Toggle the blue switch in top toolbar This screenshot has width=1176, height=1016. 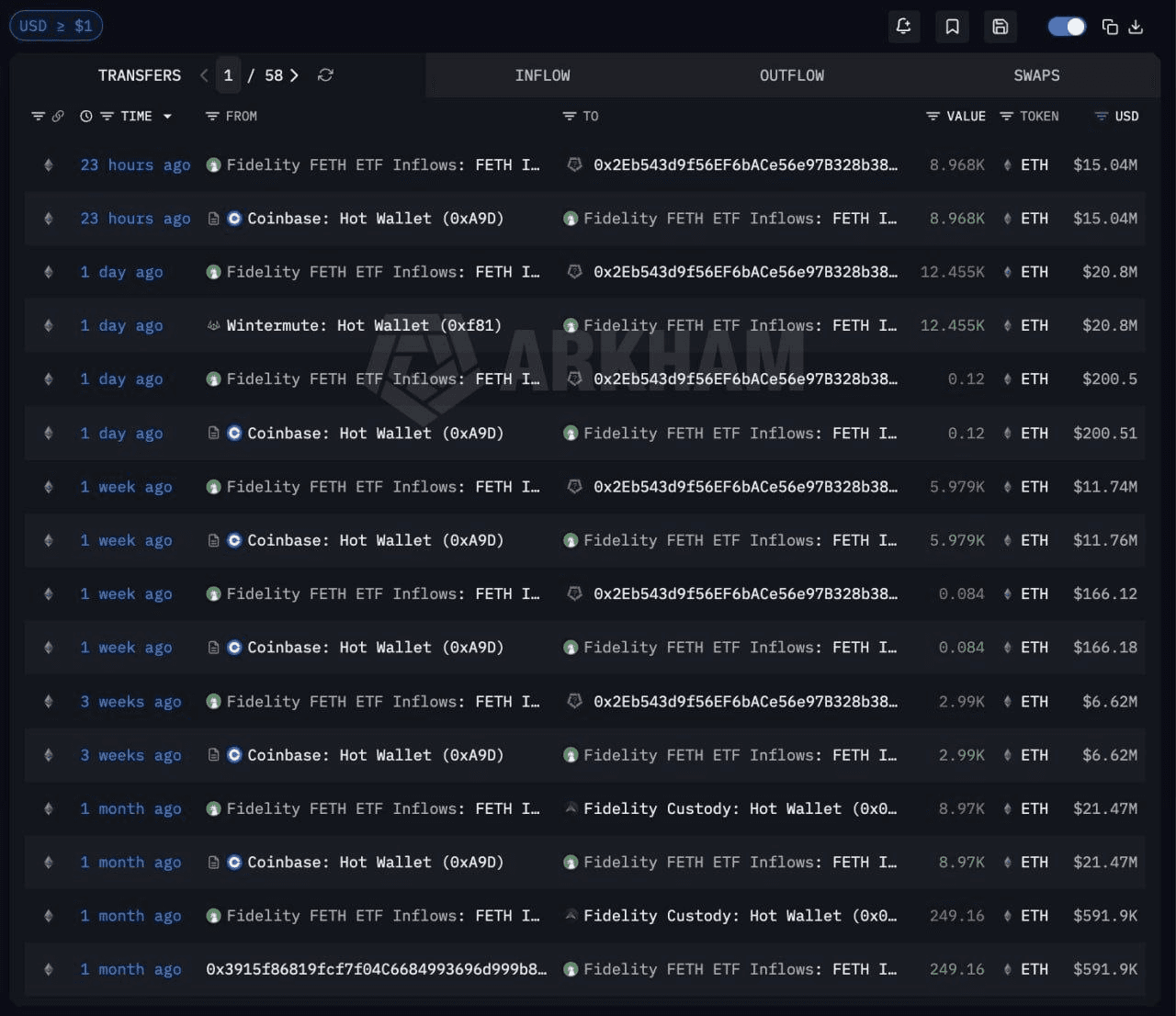tap(1067, 27)
